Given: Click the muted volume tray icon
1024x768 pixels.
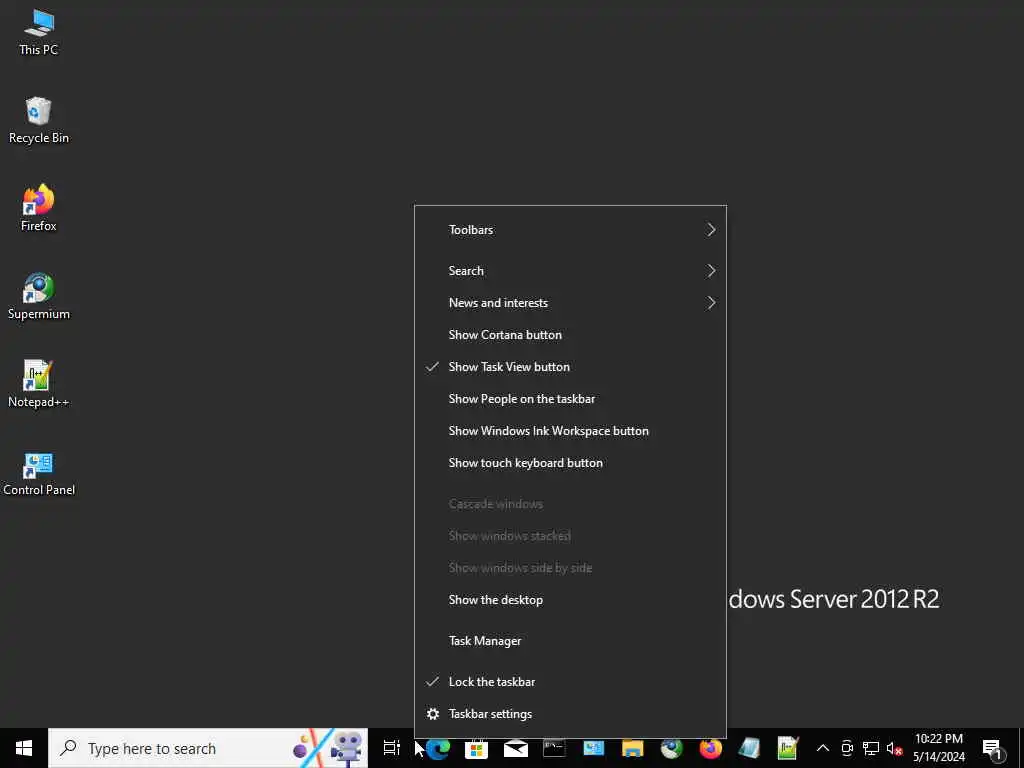Looking at the screenshot, I should click(894, 748).
